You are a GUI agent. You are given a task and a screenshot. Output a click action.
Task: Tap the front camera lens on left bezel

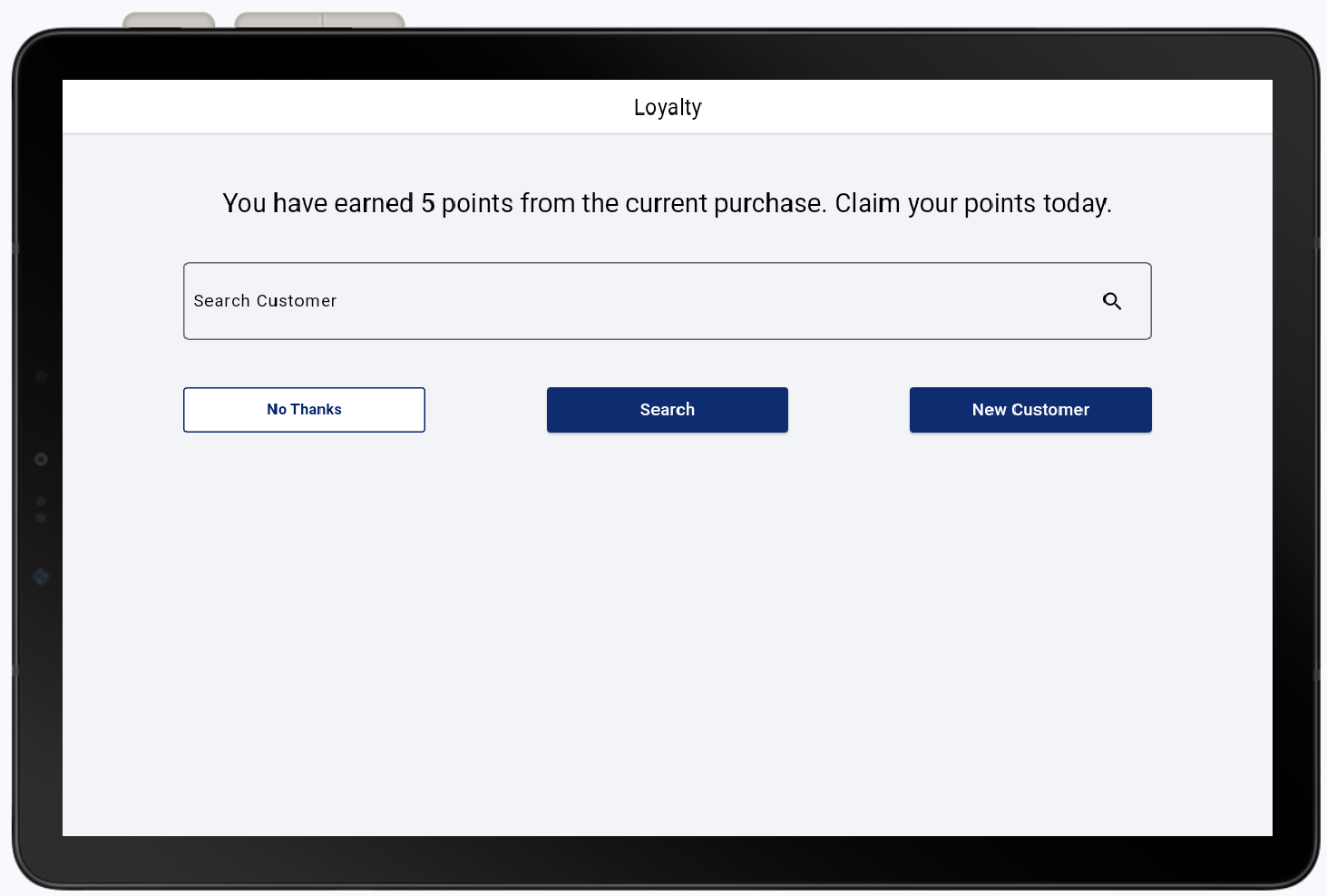pyautogui.click(x=41, y=460)
